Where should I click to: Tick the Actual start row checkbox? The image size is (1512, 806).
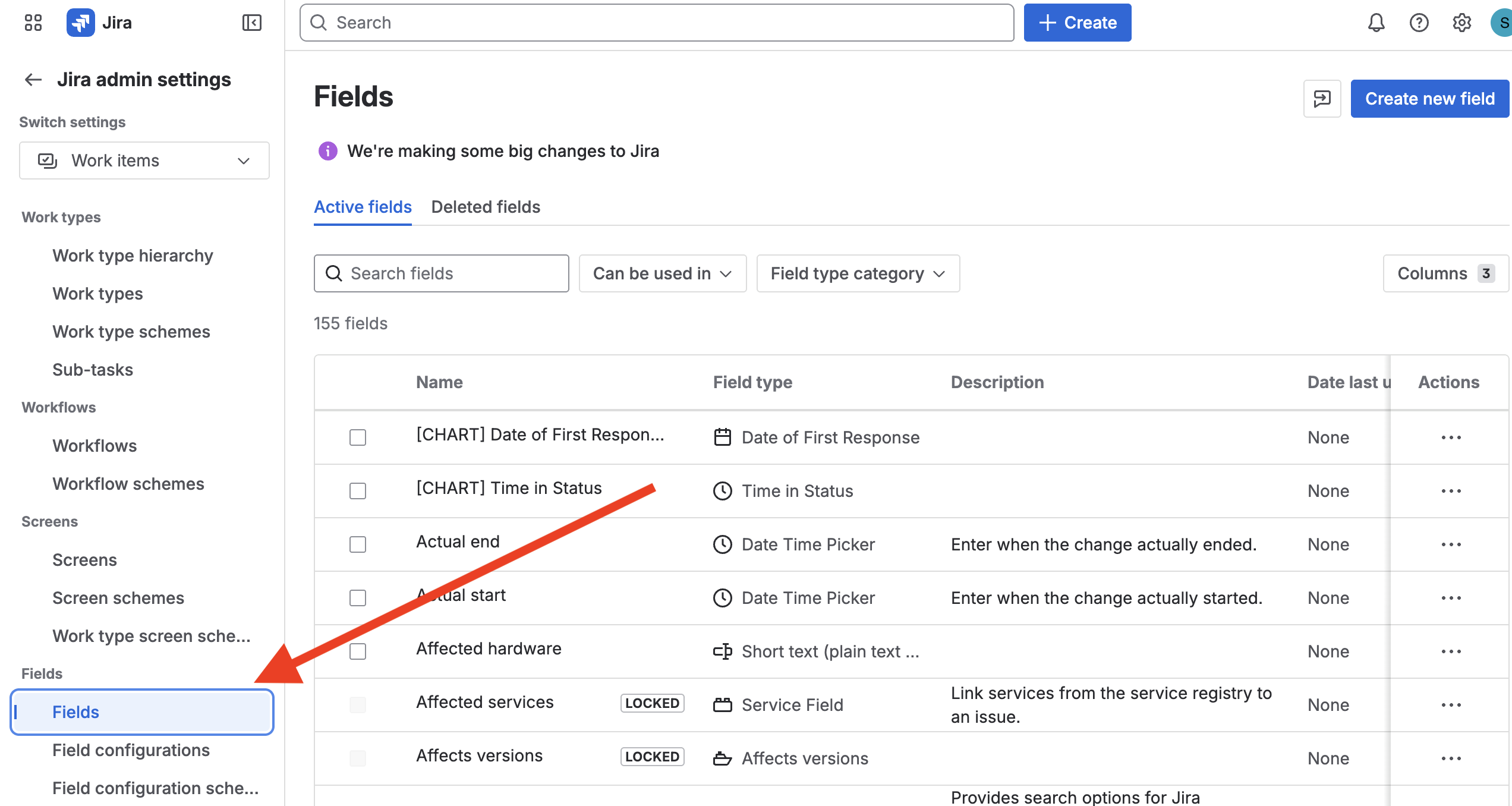358,598
